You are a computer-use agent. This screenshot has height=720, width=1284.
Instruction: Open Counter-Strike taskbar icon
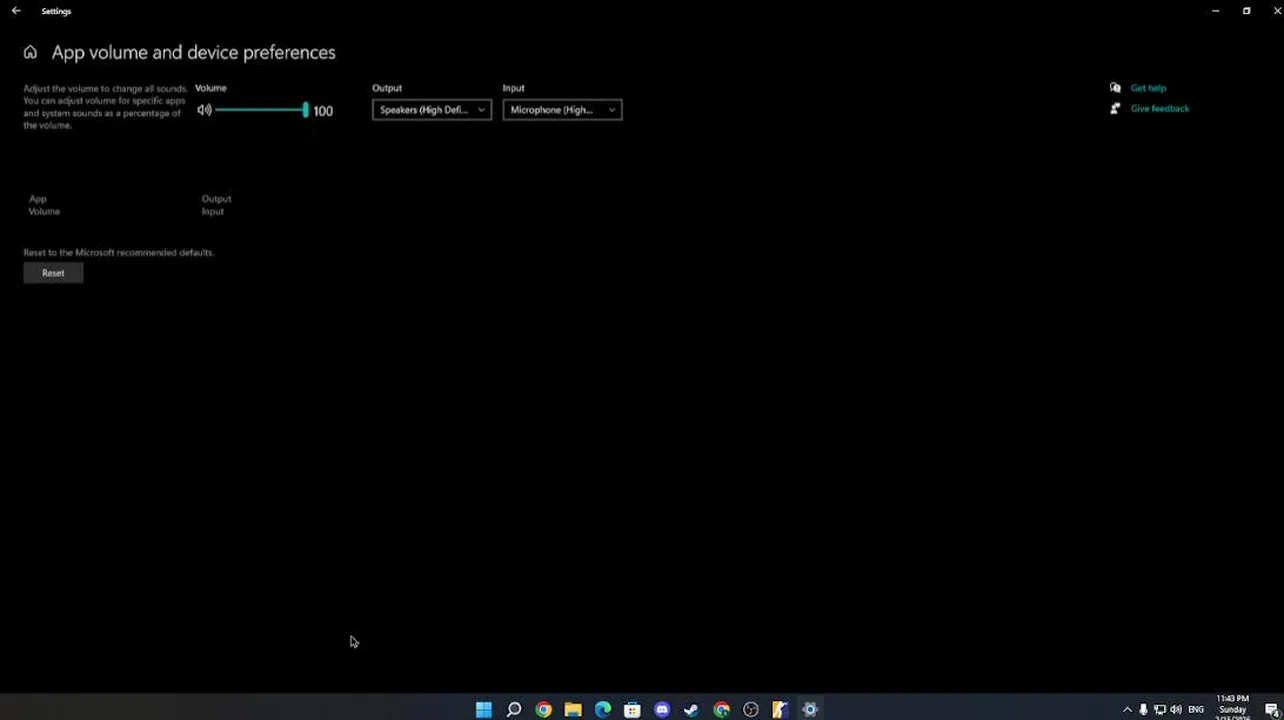click(x=780, y=710)
